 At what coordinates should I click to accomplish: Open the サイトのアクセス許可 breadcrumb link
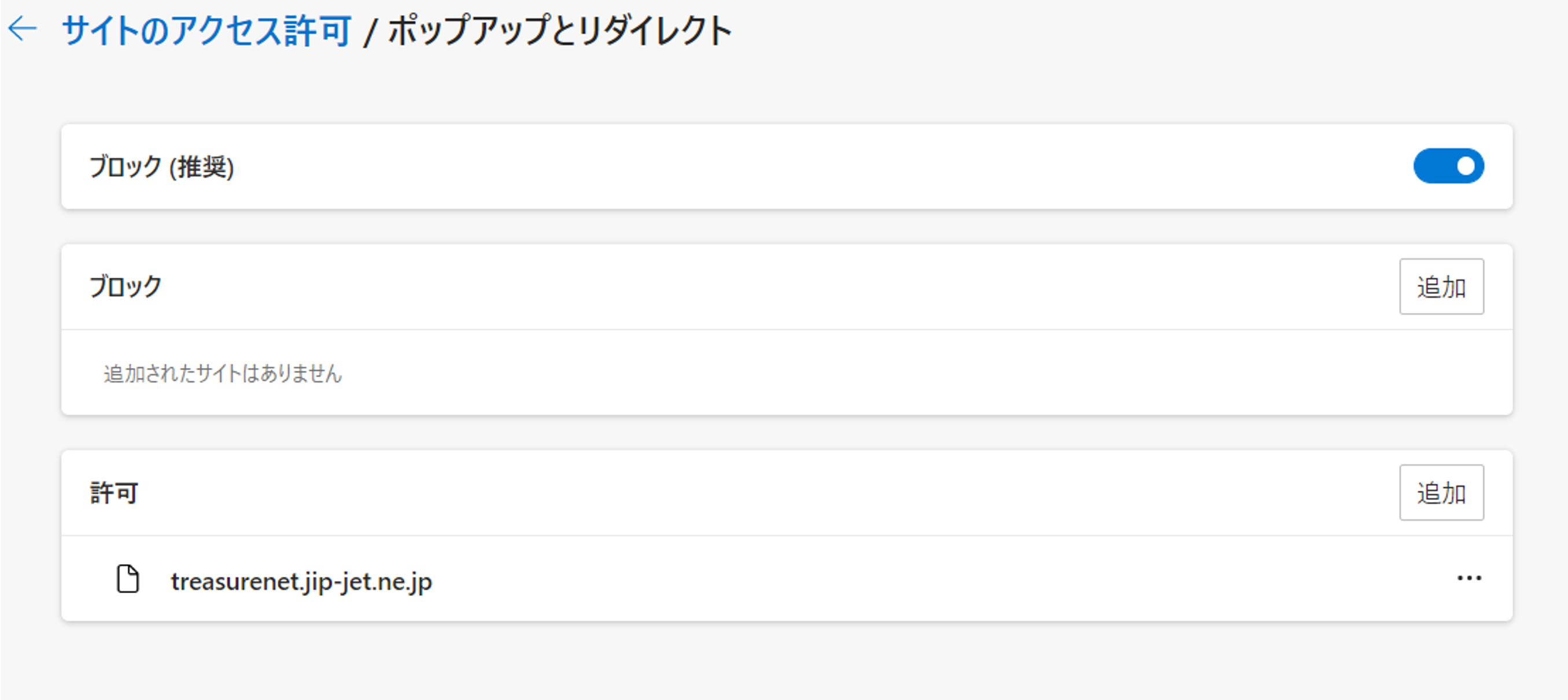(x=206, y=31)
